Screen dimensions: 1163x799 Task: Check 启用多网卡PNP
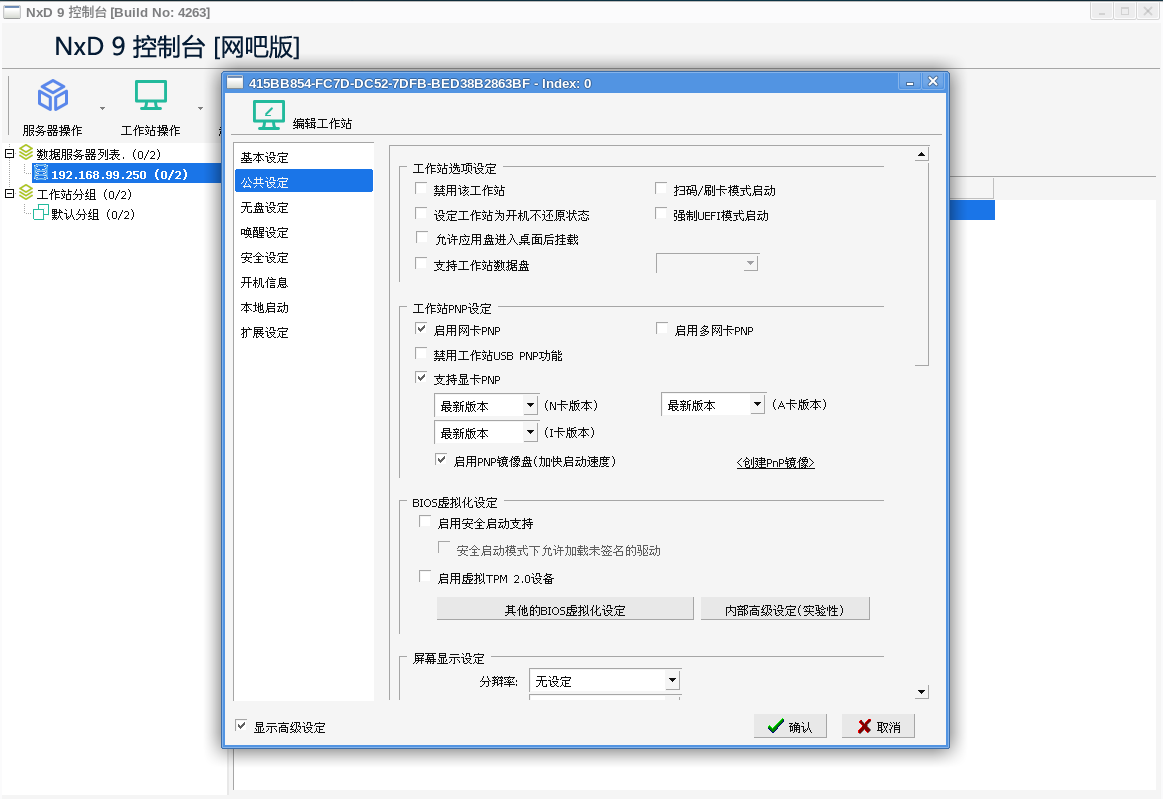pos(662,329)
